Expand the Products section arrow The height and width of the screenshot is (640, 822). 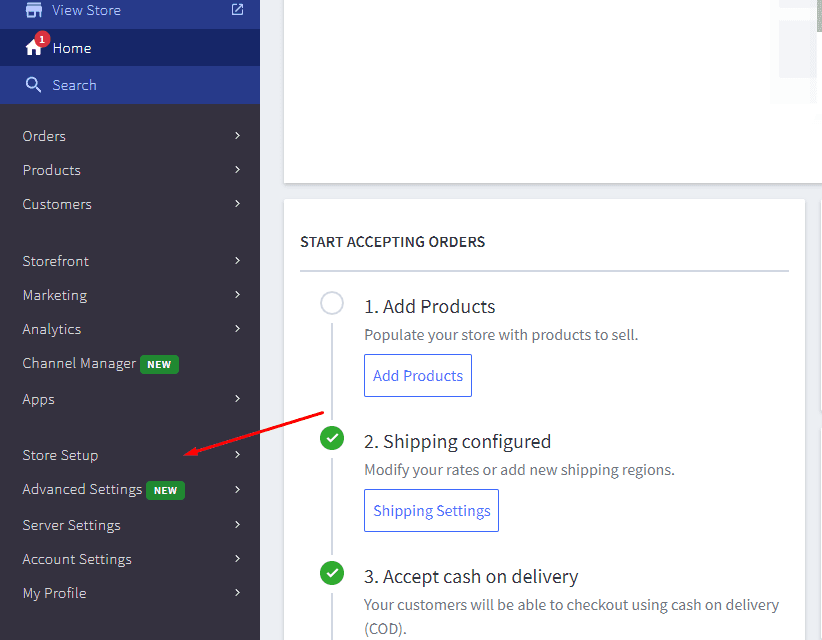point(237,170)
